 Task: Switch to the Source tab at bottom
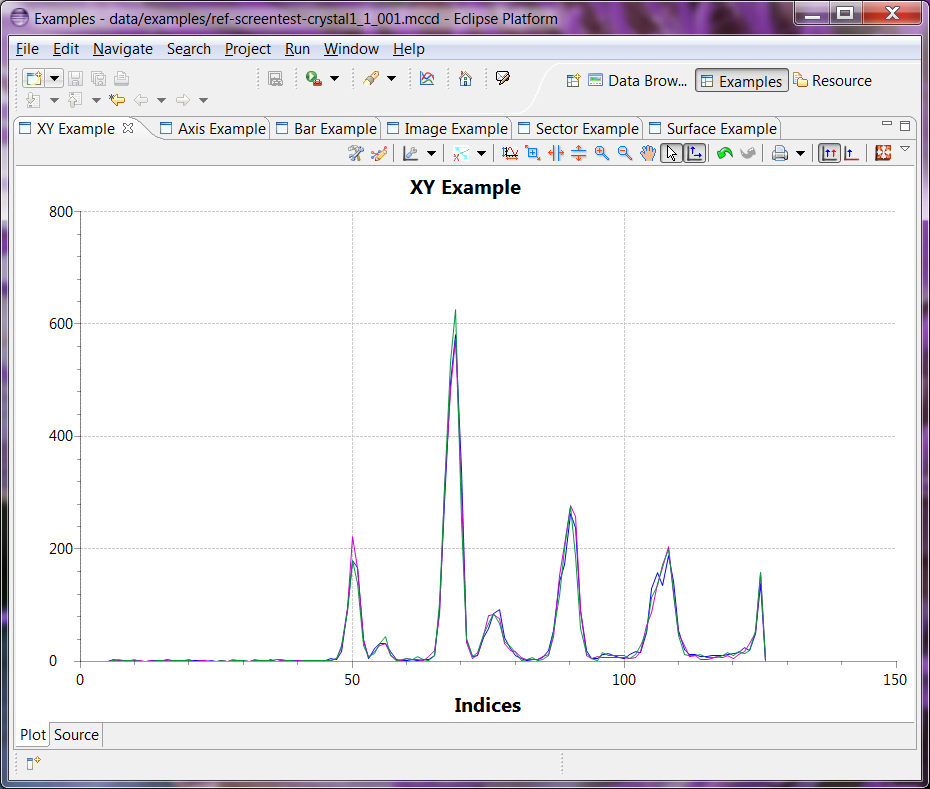click(x=76, y=735)
